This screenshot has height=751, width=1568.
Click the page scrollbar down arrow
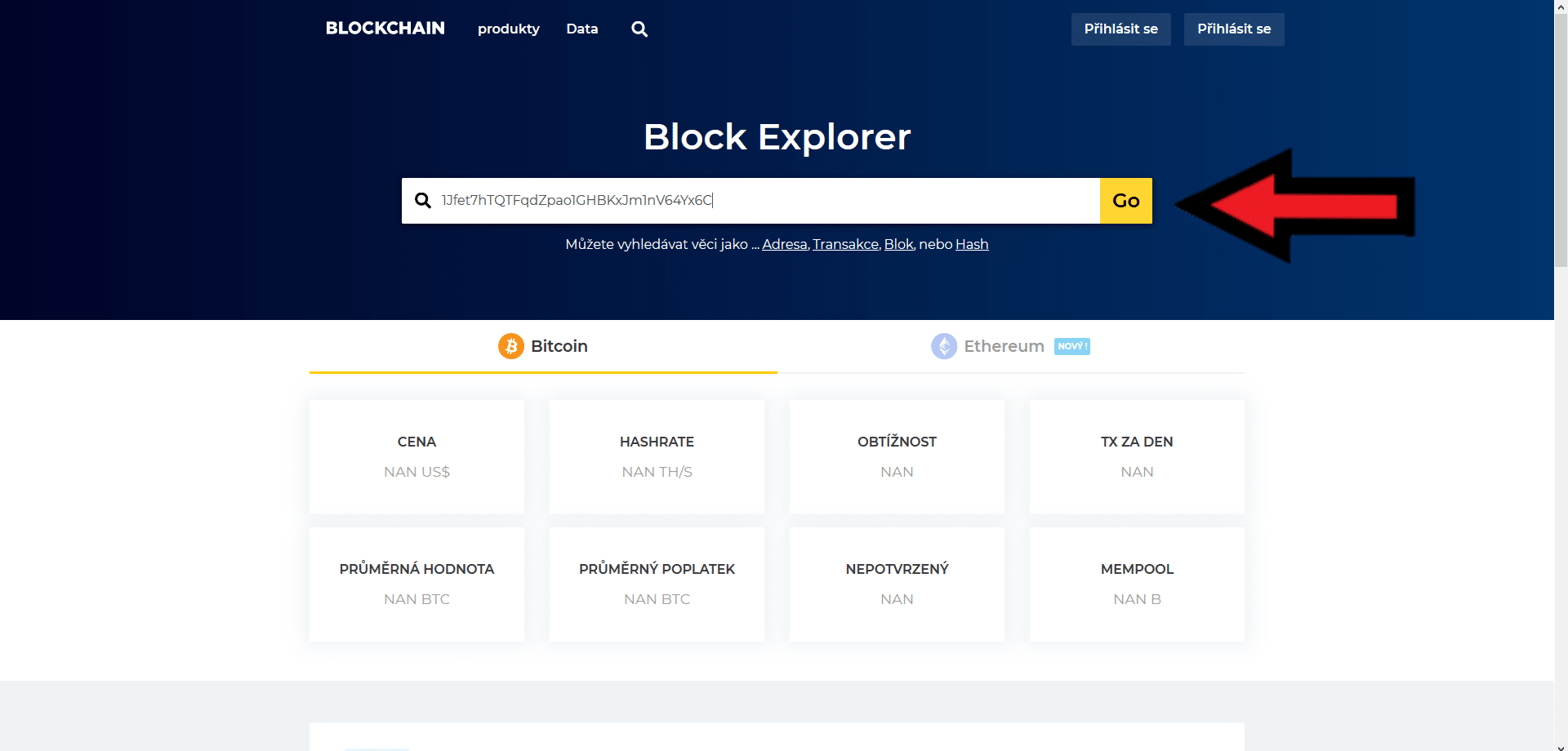click(x=1561, y=744)
